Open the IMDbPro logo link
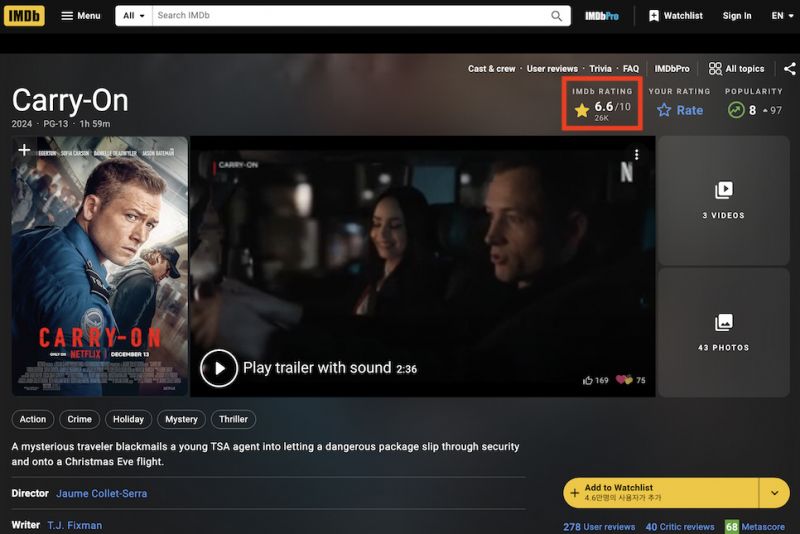 (602, 16)
